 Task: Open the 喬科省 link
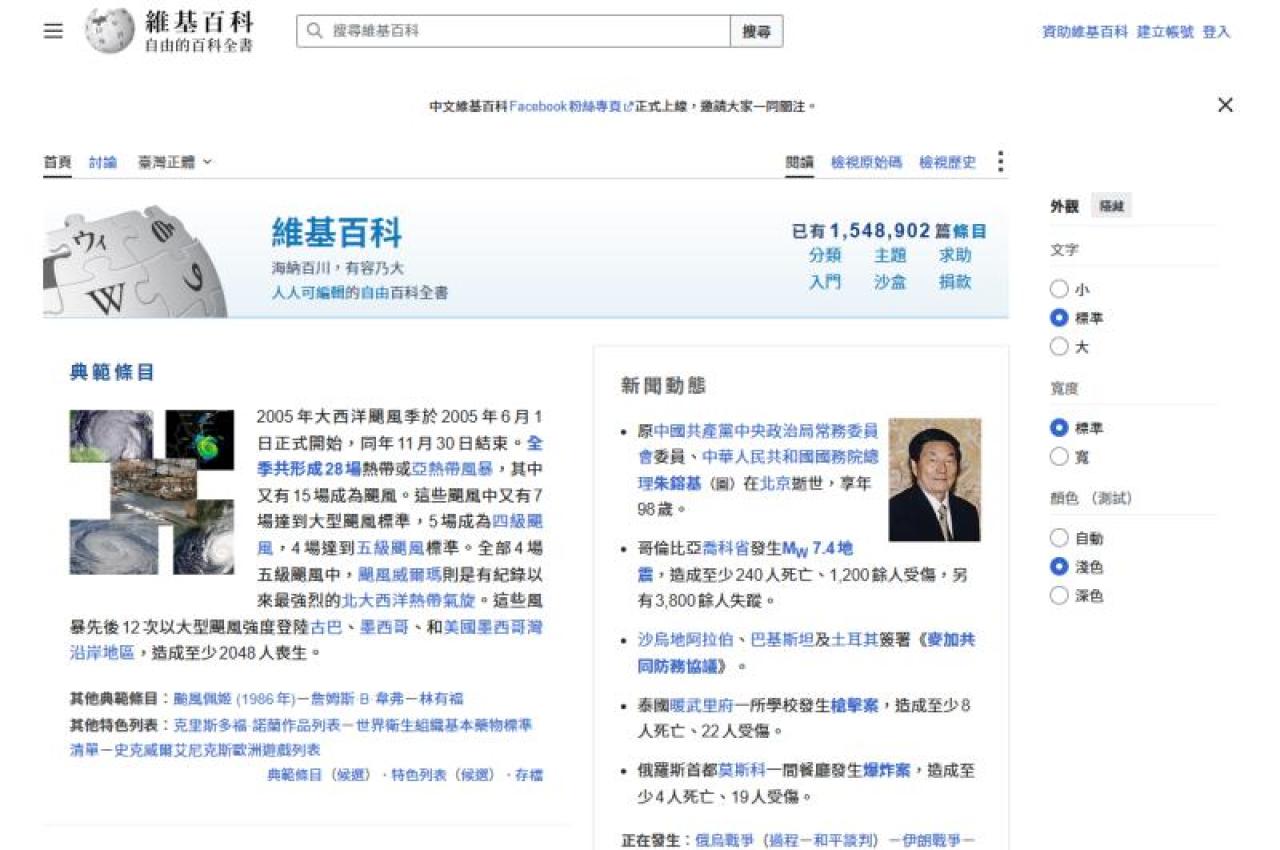726,548
